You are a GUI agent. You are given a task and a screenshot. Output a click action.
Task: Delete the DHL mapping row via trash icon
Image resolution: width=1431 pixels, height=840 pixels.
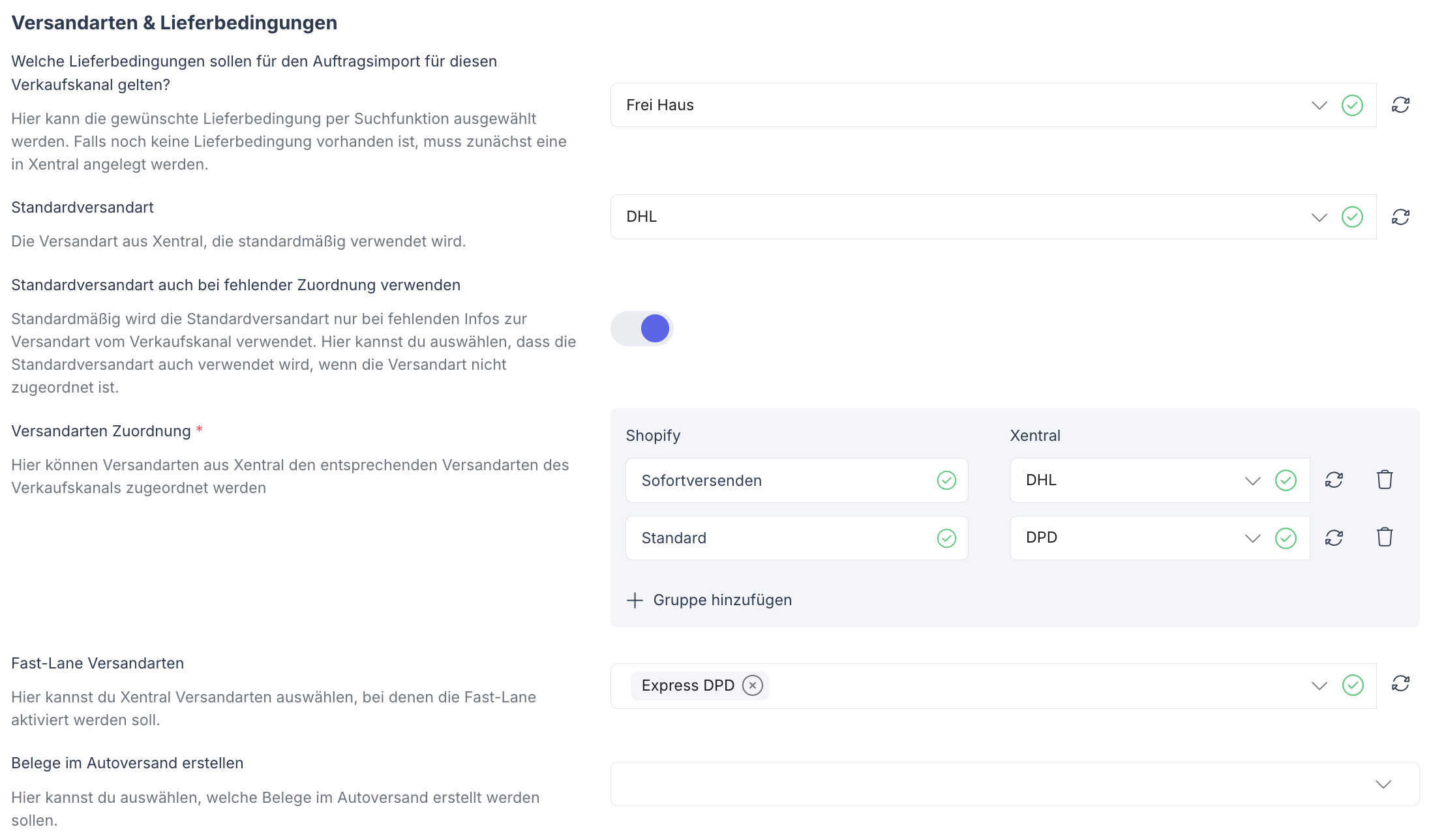coord(1384,480)
